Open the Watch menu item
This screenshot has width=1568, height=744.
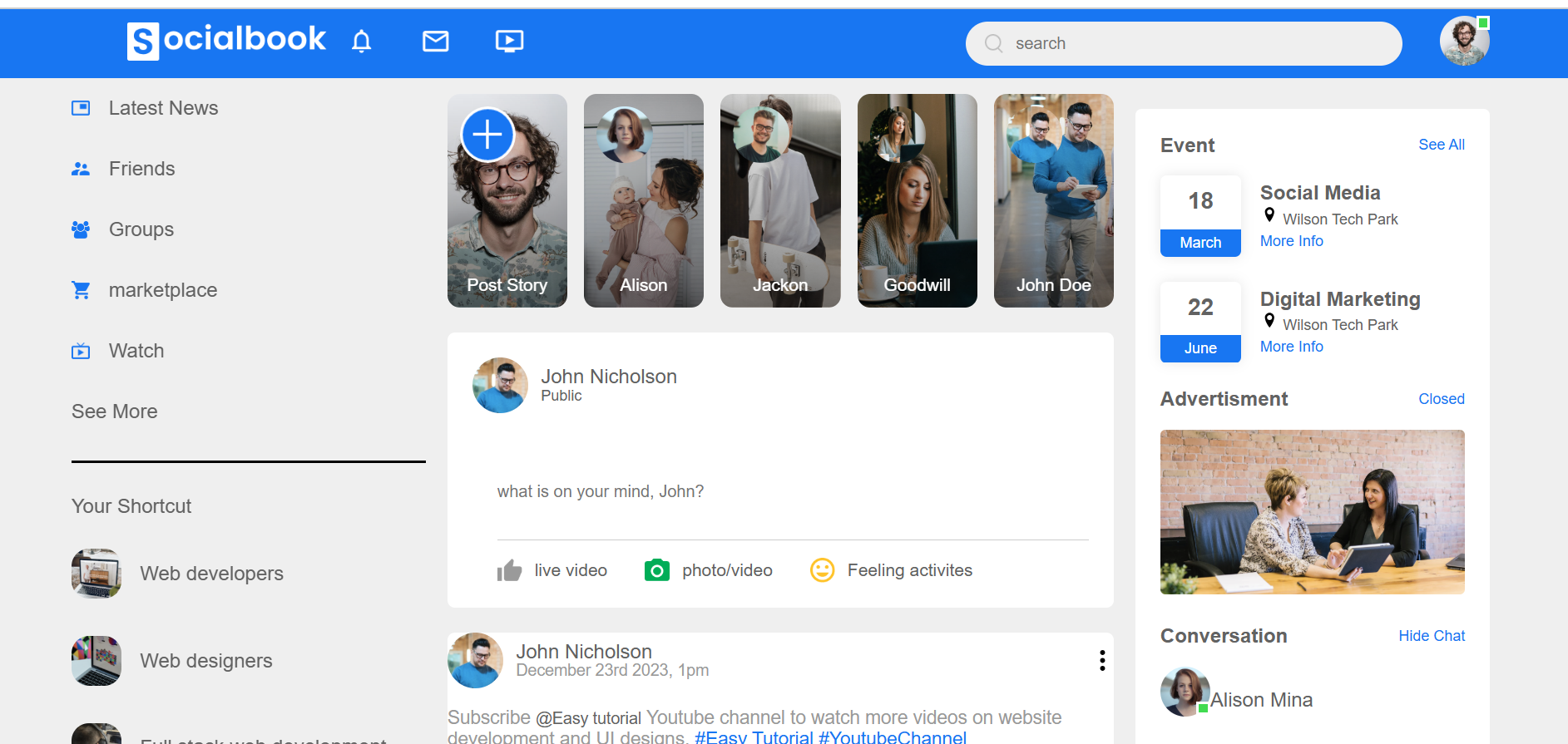136,351
